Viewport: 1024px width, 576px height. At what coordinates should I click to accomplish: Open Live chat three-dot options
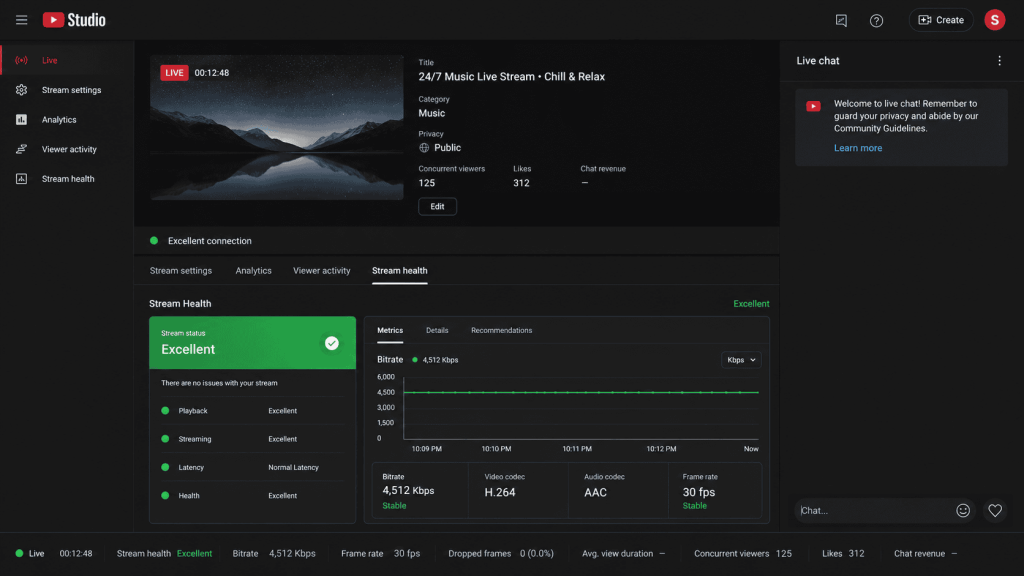coord(999,61)
